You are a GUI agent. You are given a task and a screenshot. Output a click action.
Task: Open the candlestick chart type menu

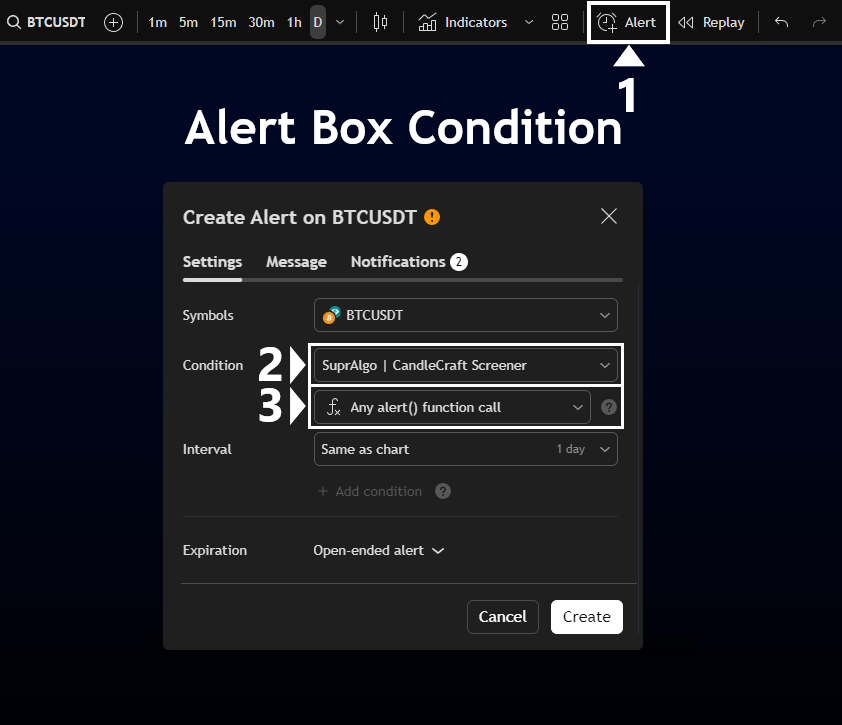coord(380,22)
